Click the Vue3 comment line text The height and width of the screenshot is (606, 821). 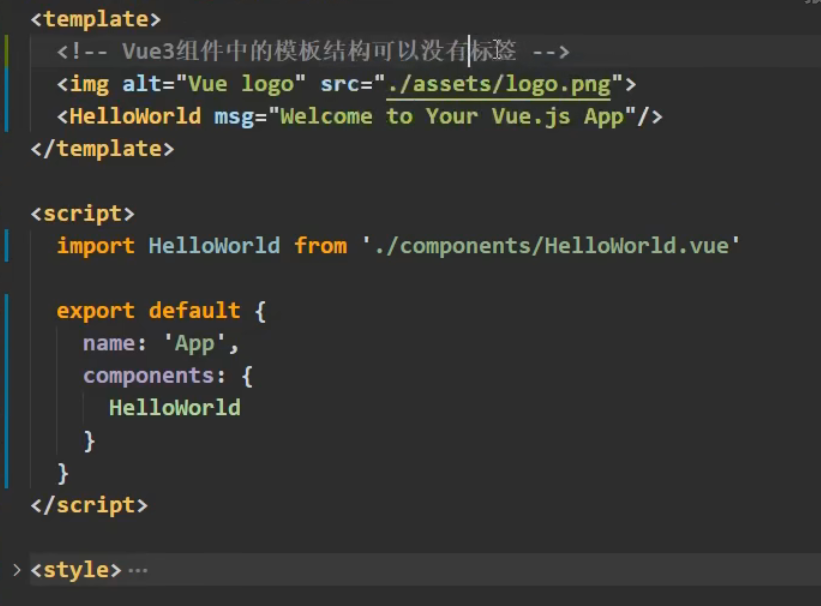click(x=313, y=51)
